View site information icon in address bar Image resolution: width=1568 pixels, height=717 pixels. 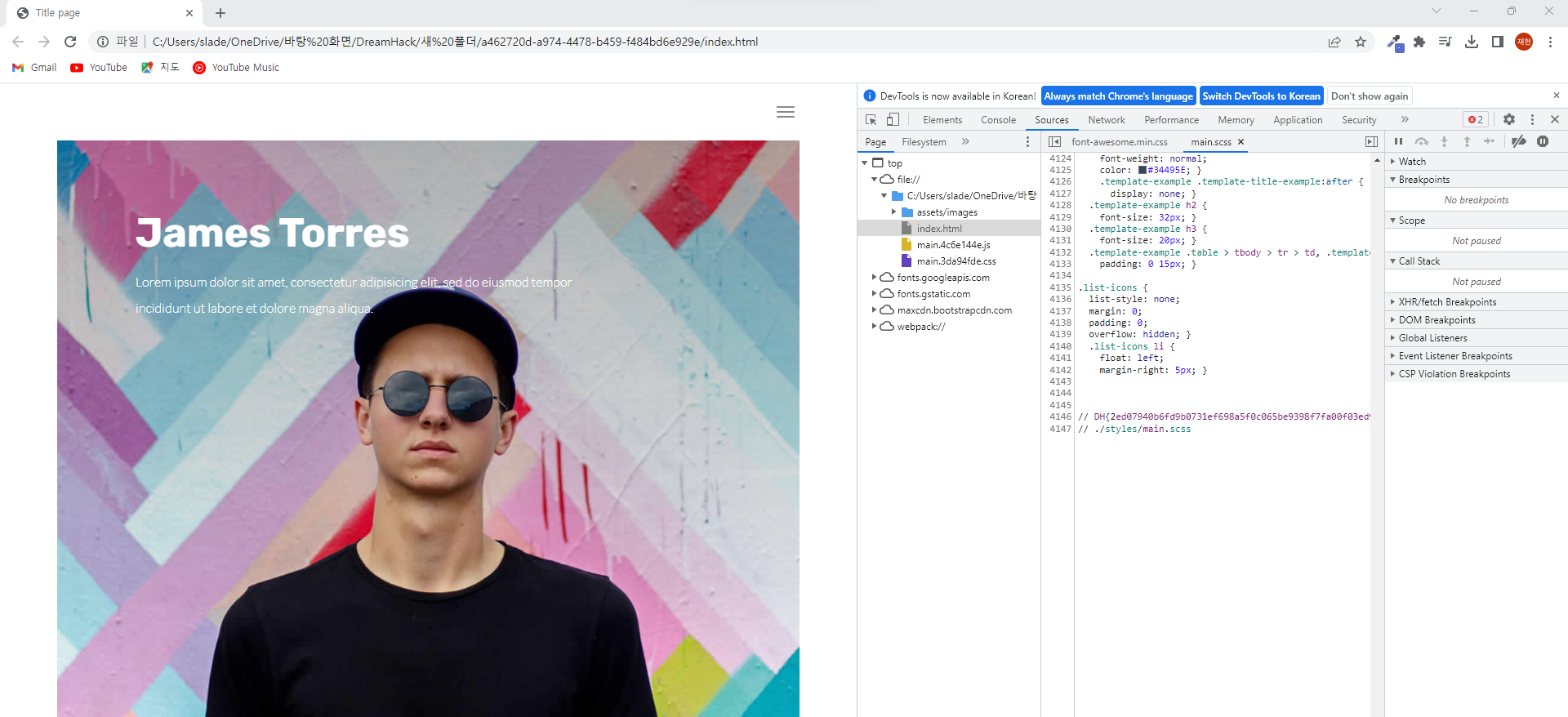click(103, 42)
